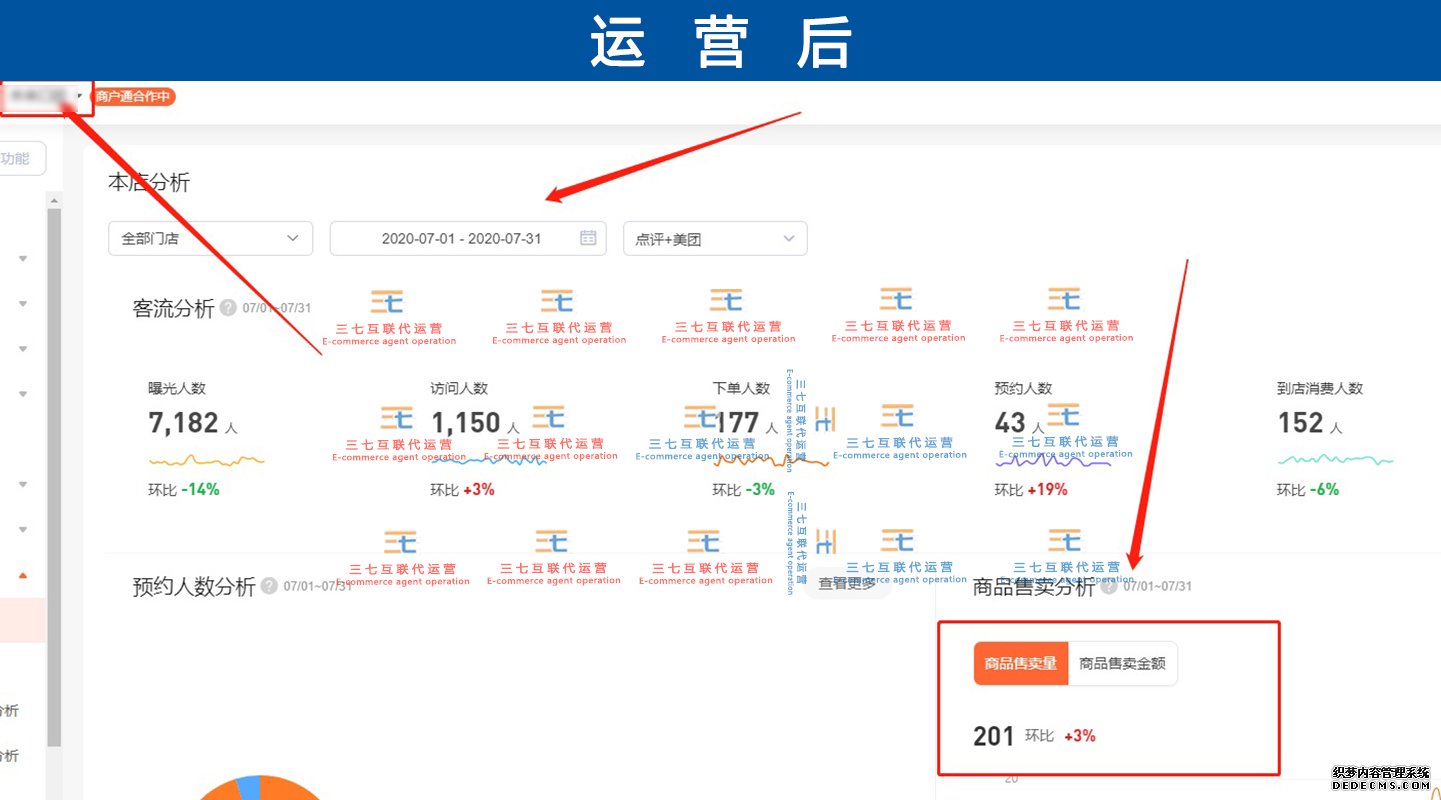Image resolution: width=1441 pixels, height=800 pixels.
Task: Click the 曝光人数 yellow sparkline chart
Action: pyautogui.click(x=206, y=460)
